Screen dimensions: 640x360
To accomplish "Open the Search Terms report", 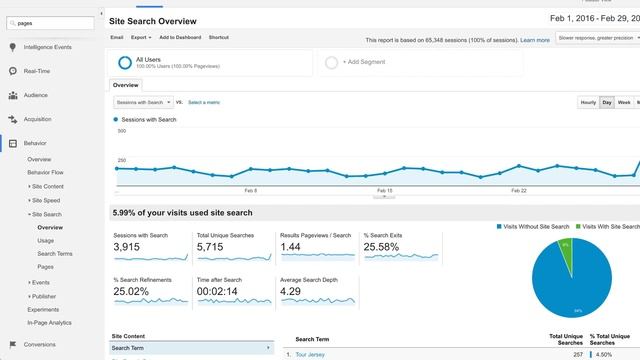I will [55, 253].
